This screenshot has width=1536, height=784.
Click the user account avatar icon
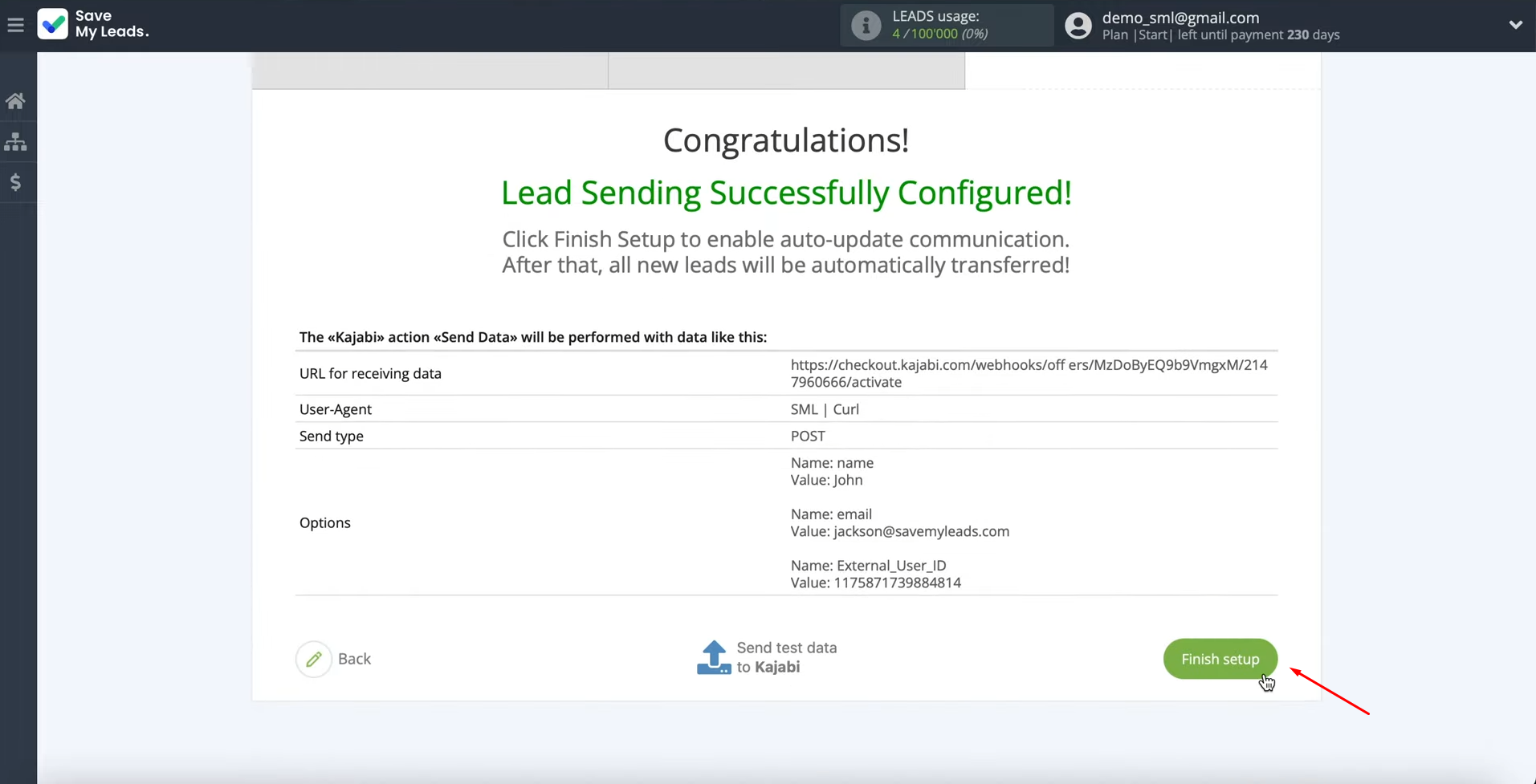click(1078, 26)
